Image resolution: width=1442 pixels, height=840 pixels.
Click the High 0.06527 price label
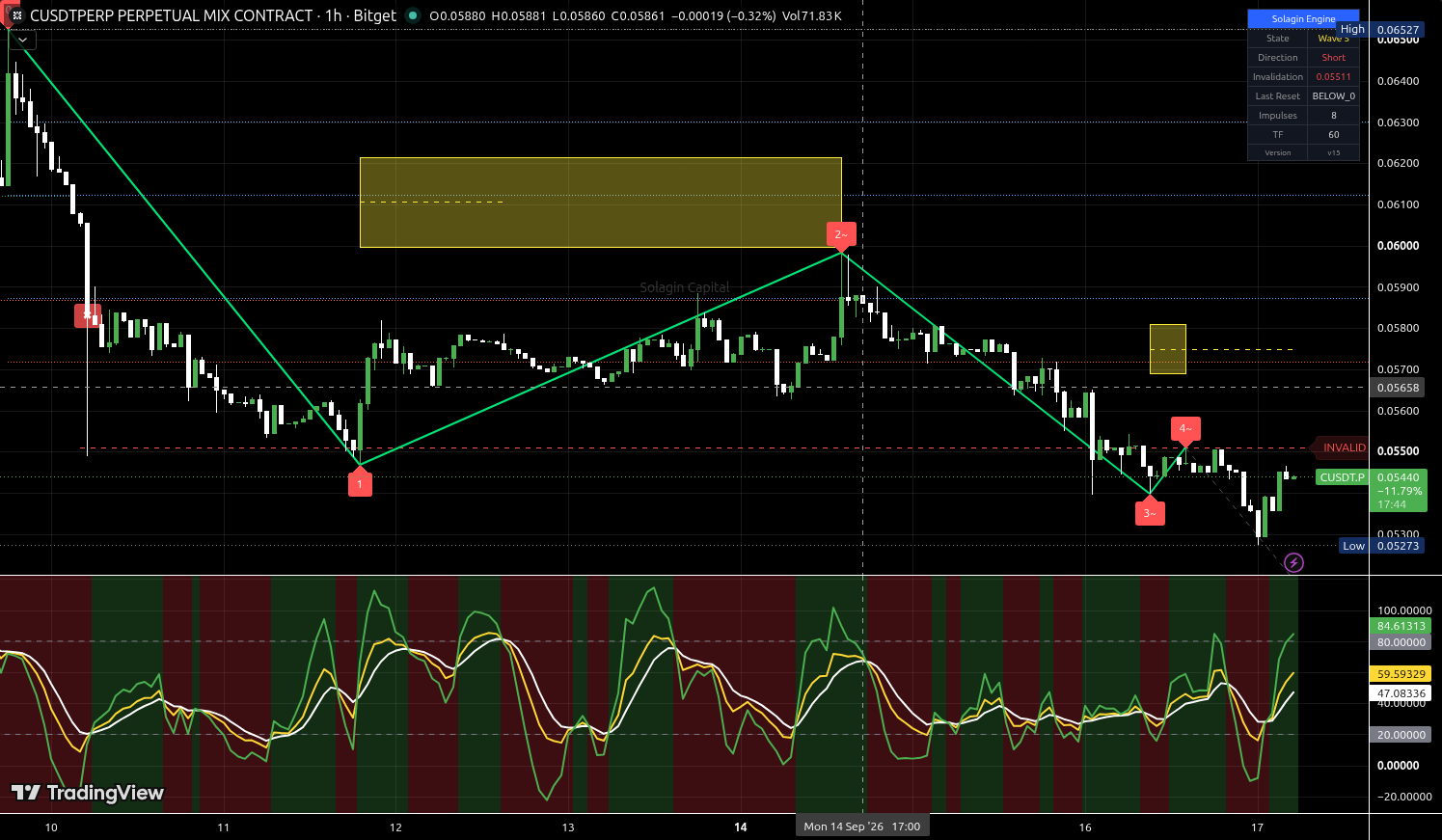[1379, 30]
